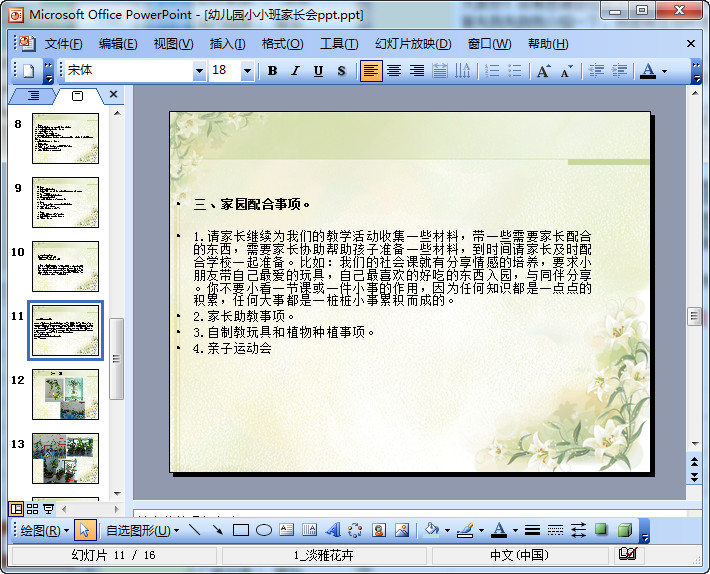Viewport: 710px width, 574px height.
Task: Select the Select Objects arrow tool
Action: tap(85, 530)
